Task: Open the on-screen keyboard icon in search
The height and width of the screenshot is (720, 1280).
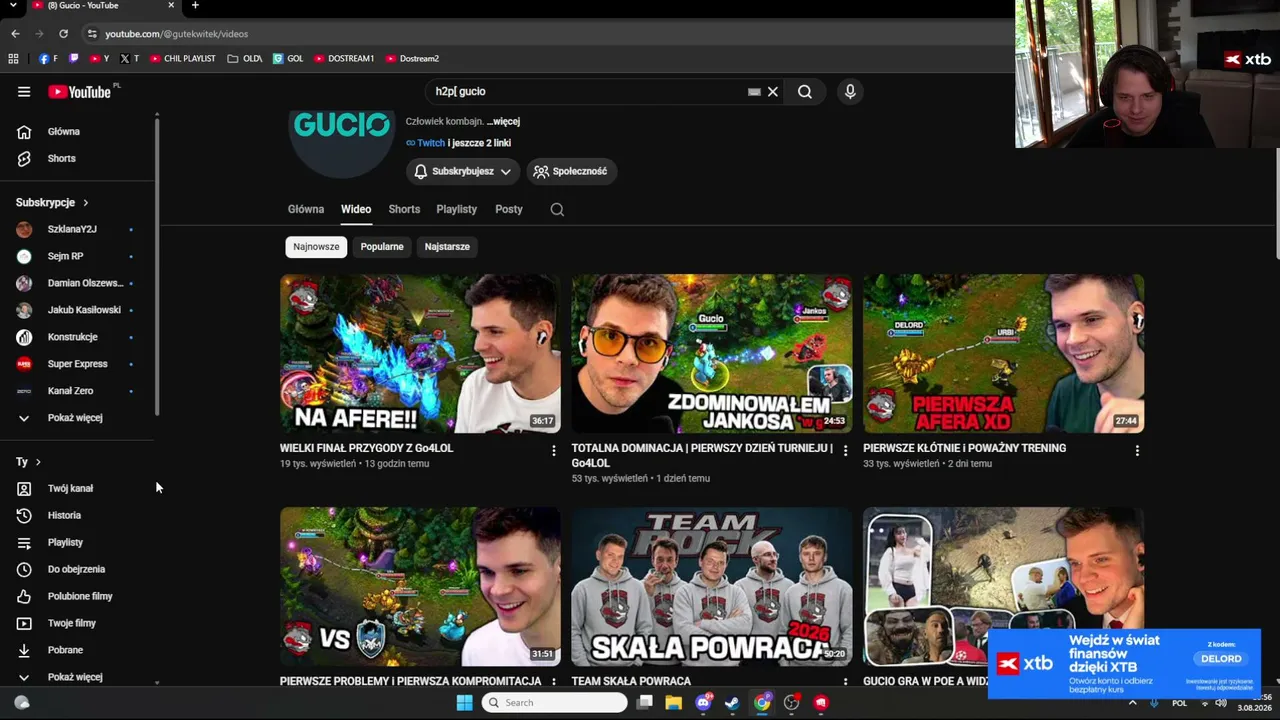Action: 754,92
